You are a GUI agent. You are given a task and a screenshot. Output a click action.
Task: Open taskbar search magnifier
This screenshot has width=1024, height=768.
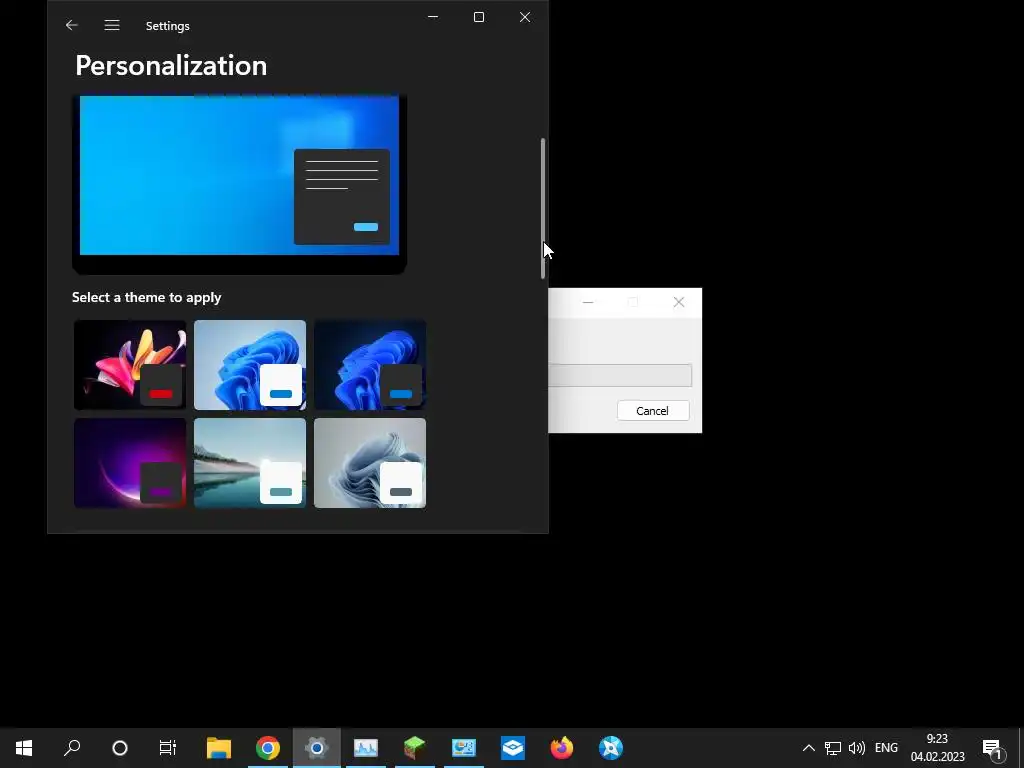pos(72,748)
